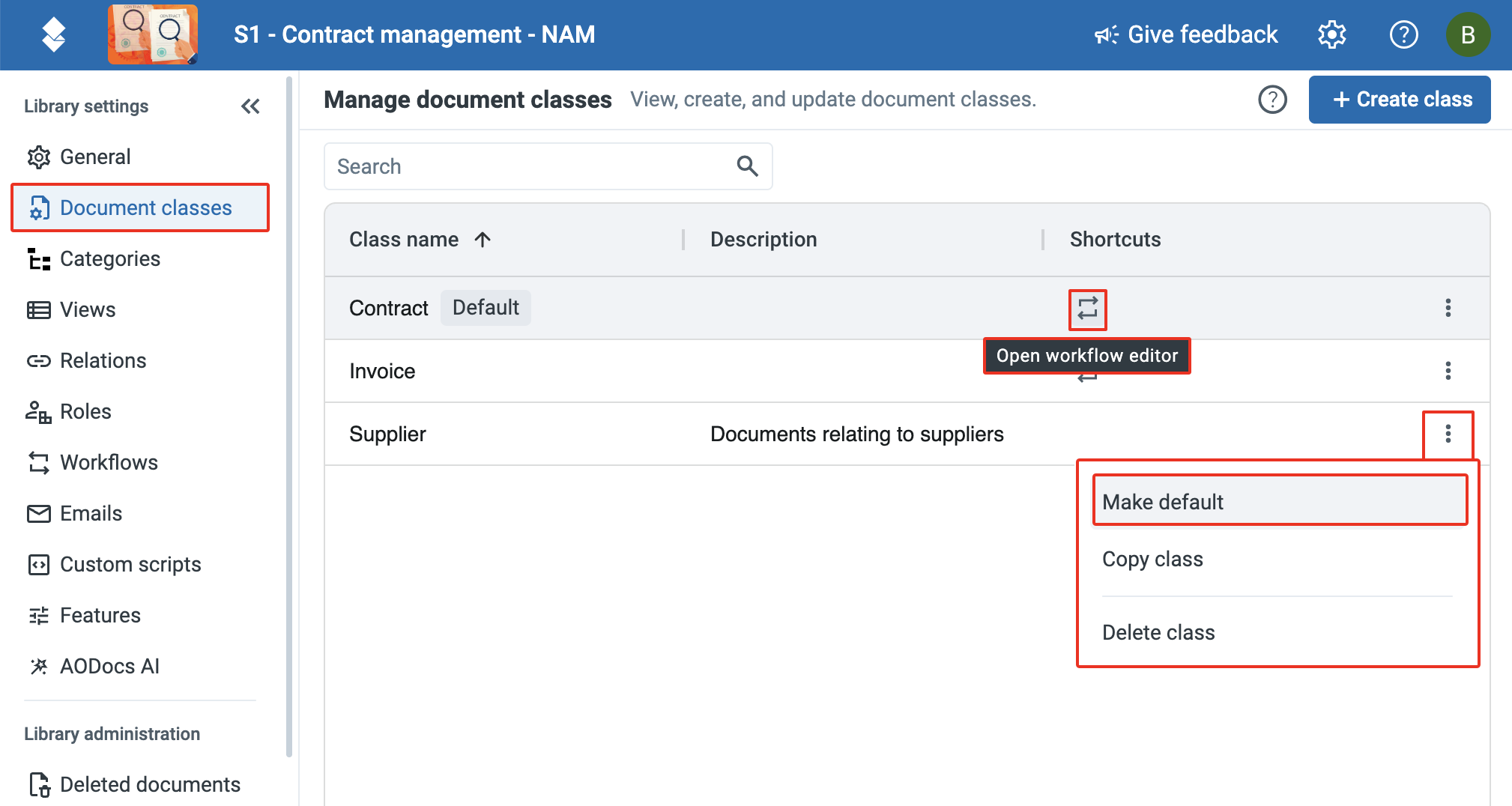Open settings gear in top bar
Viewport: 1512px width, 806px height.
pos(1331,34)
